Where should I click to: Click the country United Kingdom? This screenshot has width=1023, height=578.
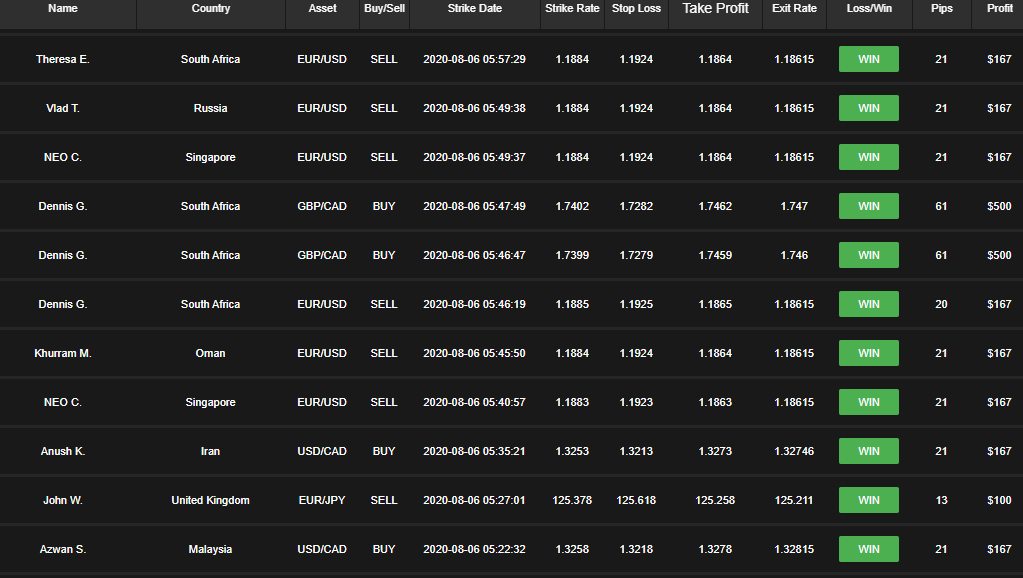210,500
